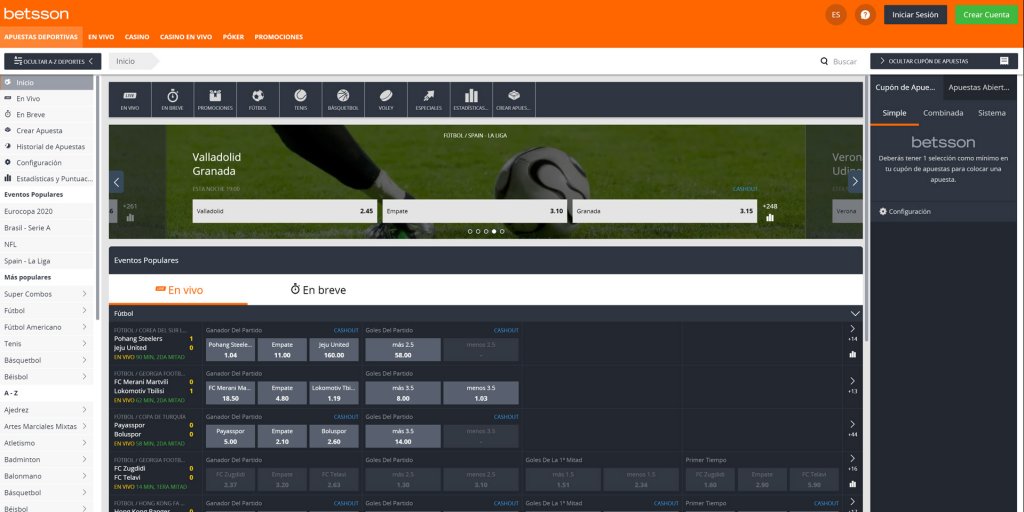
Task: Open NFL popular event link
Action: 10,244
